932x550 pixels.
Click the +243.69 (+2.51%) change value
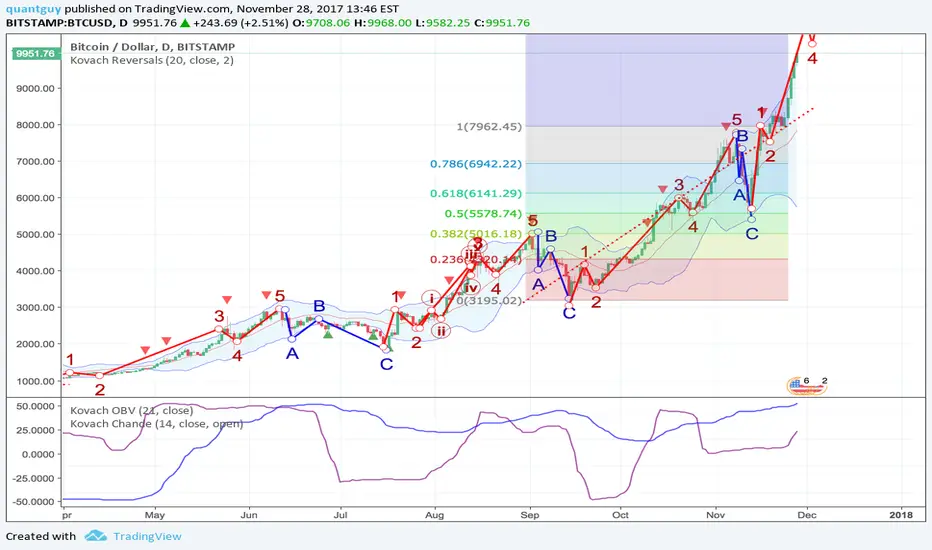[x=240, y=23]
